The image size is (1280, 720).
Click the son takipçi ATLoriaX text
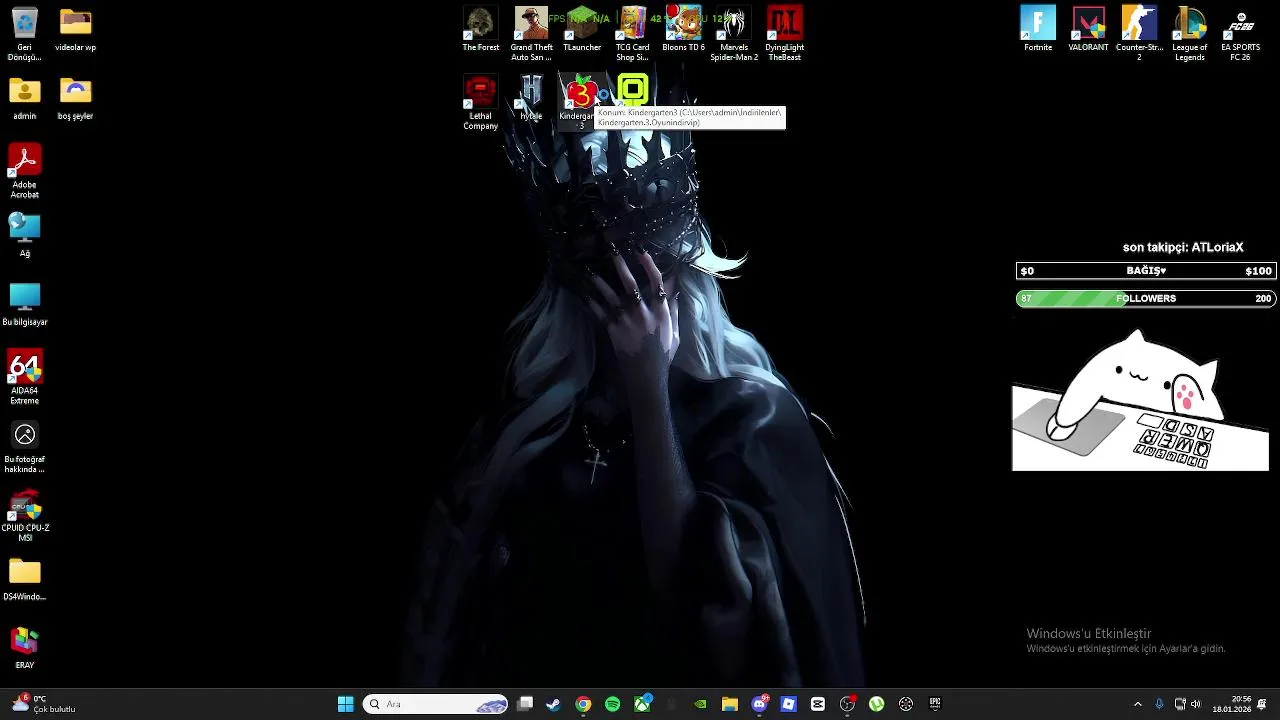click(x=1183, y=247)
